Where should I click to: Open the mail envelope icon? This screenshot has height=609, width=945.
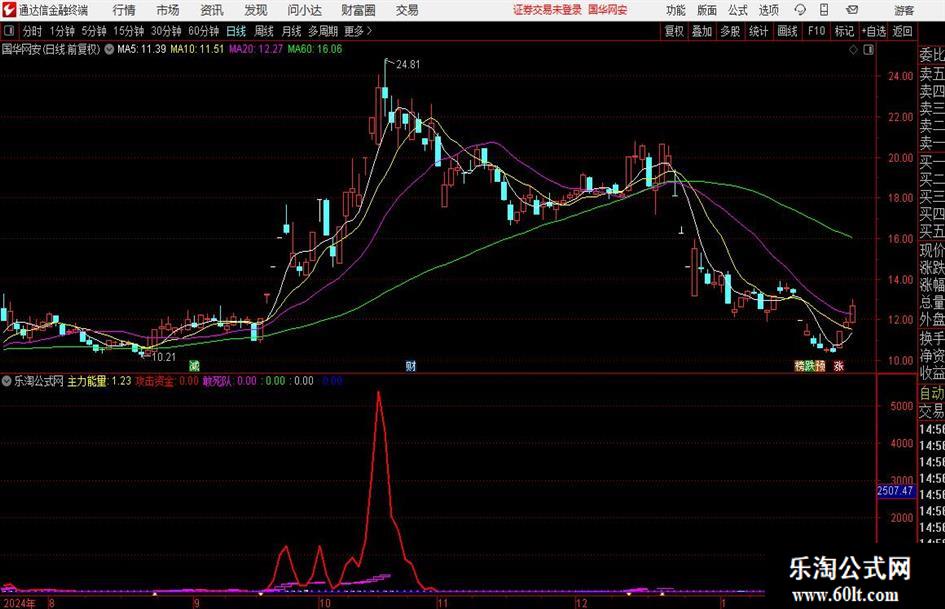(x=852, y=10)
